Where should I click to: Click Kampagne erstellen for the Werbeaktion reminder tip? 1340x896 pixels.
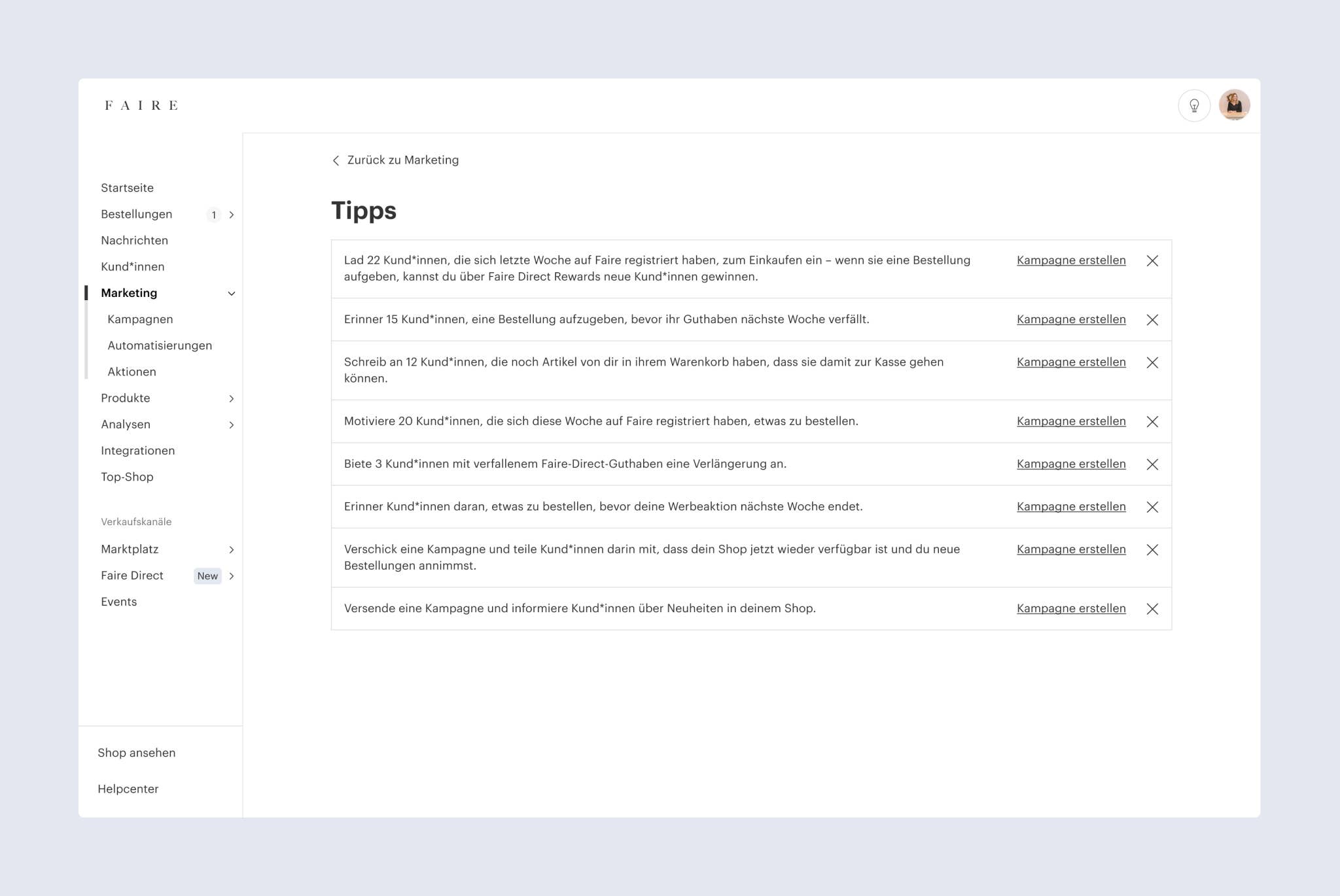click(1071, 507)
